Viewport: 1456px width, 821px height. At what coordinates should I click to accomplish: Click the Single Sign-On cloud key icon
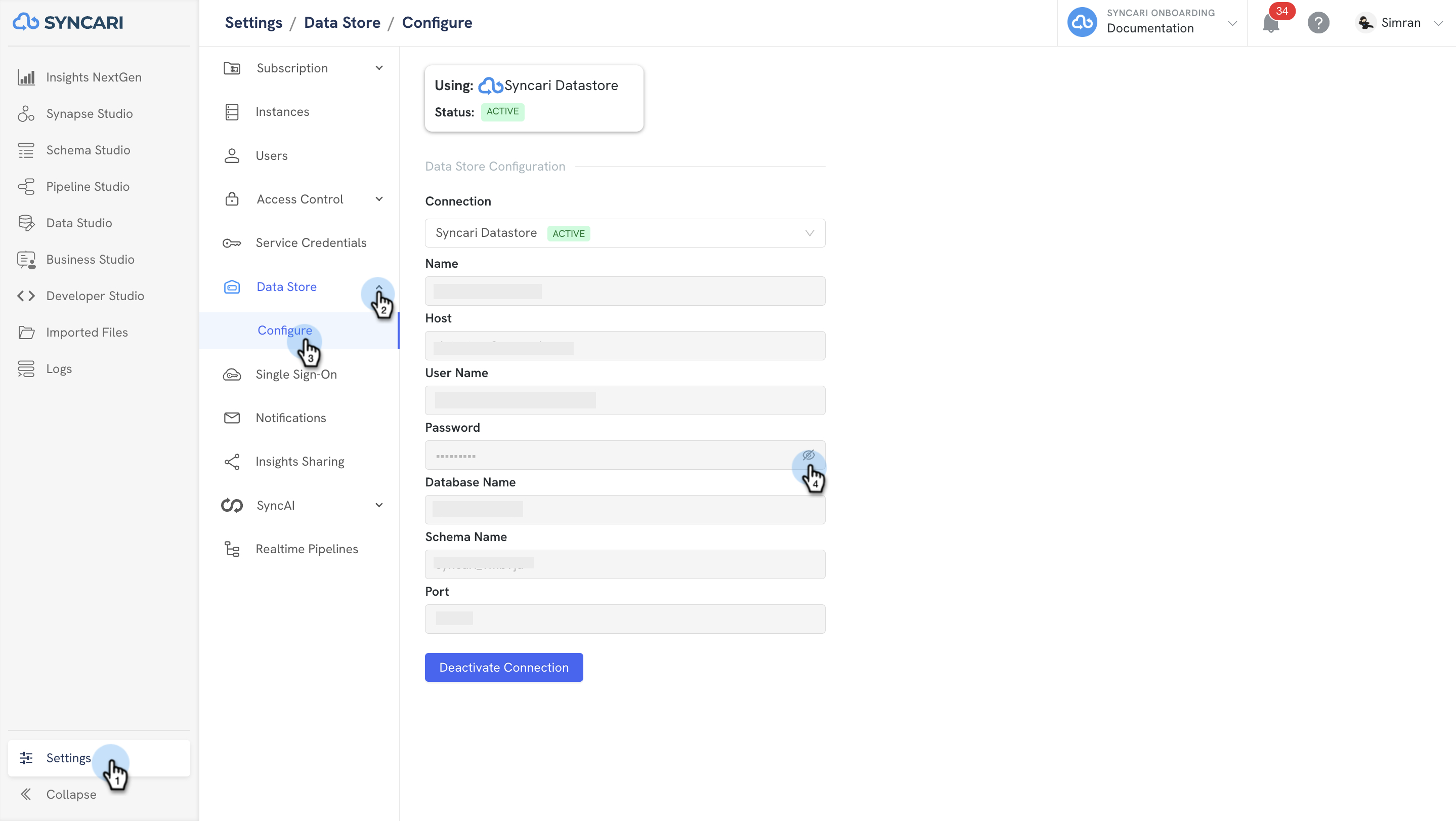232,375
